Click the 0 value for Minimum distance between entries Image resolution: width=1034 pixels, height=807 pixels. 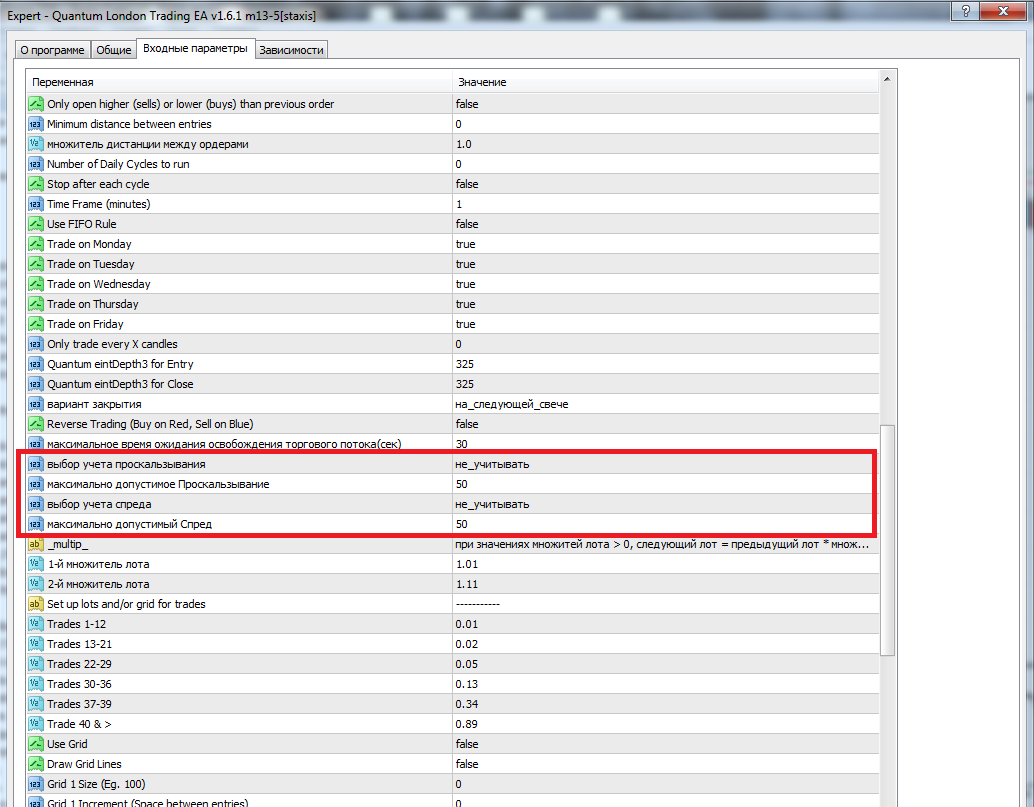[x=458, y=124]
